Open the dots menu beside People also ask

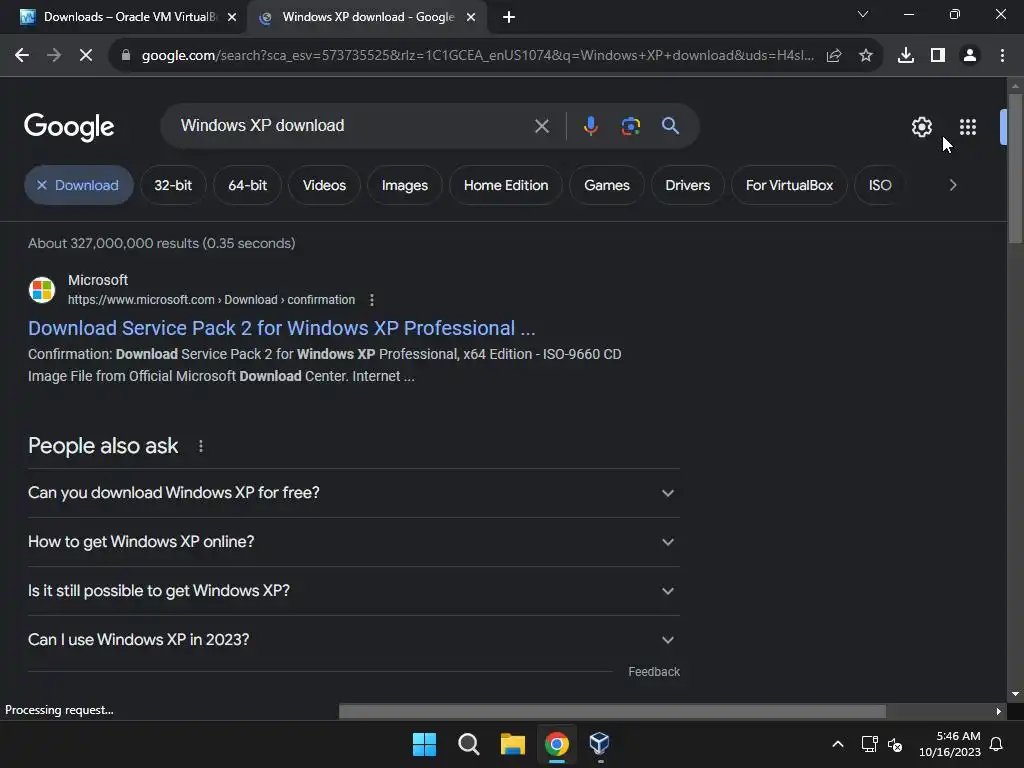[x=200, y=446]
